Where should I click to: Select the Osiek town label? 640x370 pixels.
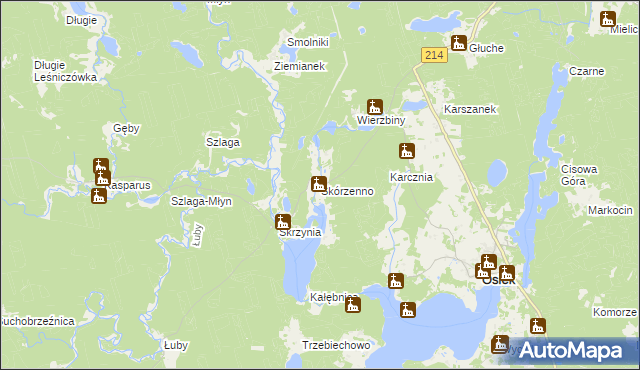[x=498, y=281]
